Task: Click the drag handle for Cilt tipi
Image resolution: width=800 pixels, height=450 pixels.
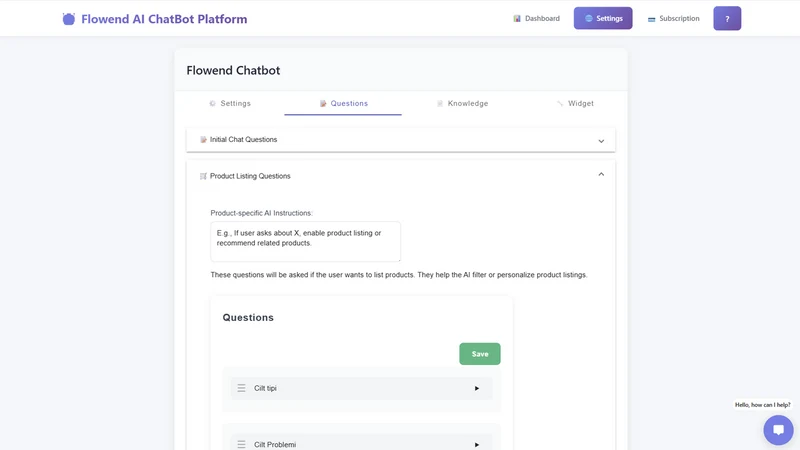Action: (x=241, y=388)
